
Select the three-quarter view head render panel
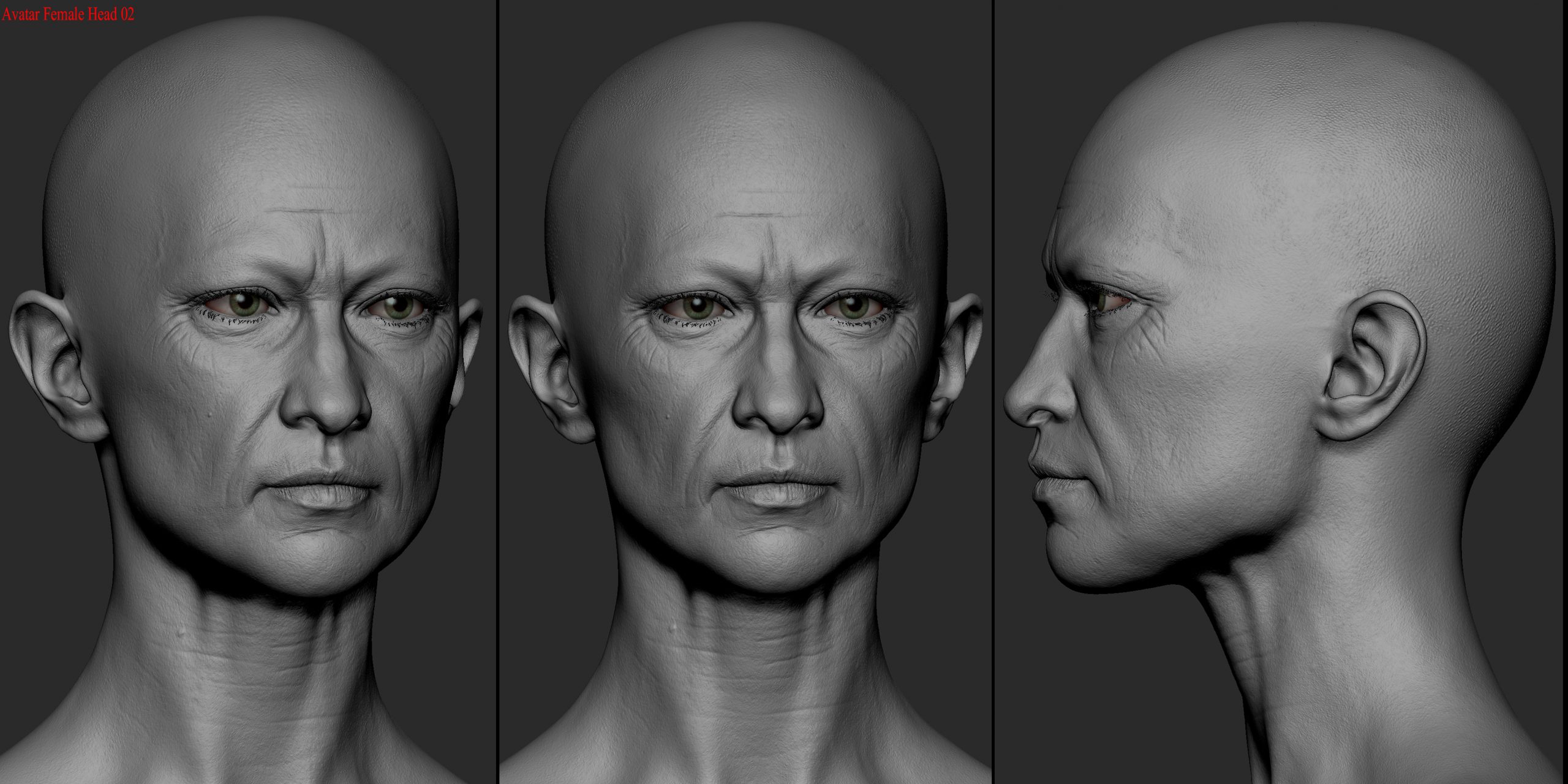(247, 392)
